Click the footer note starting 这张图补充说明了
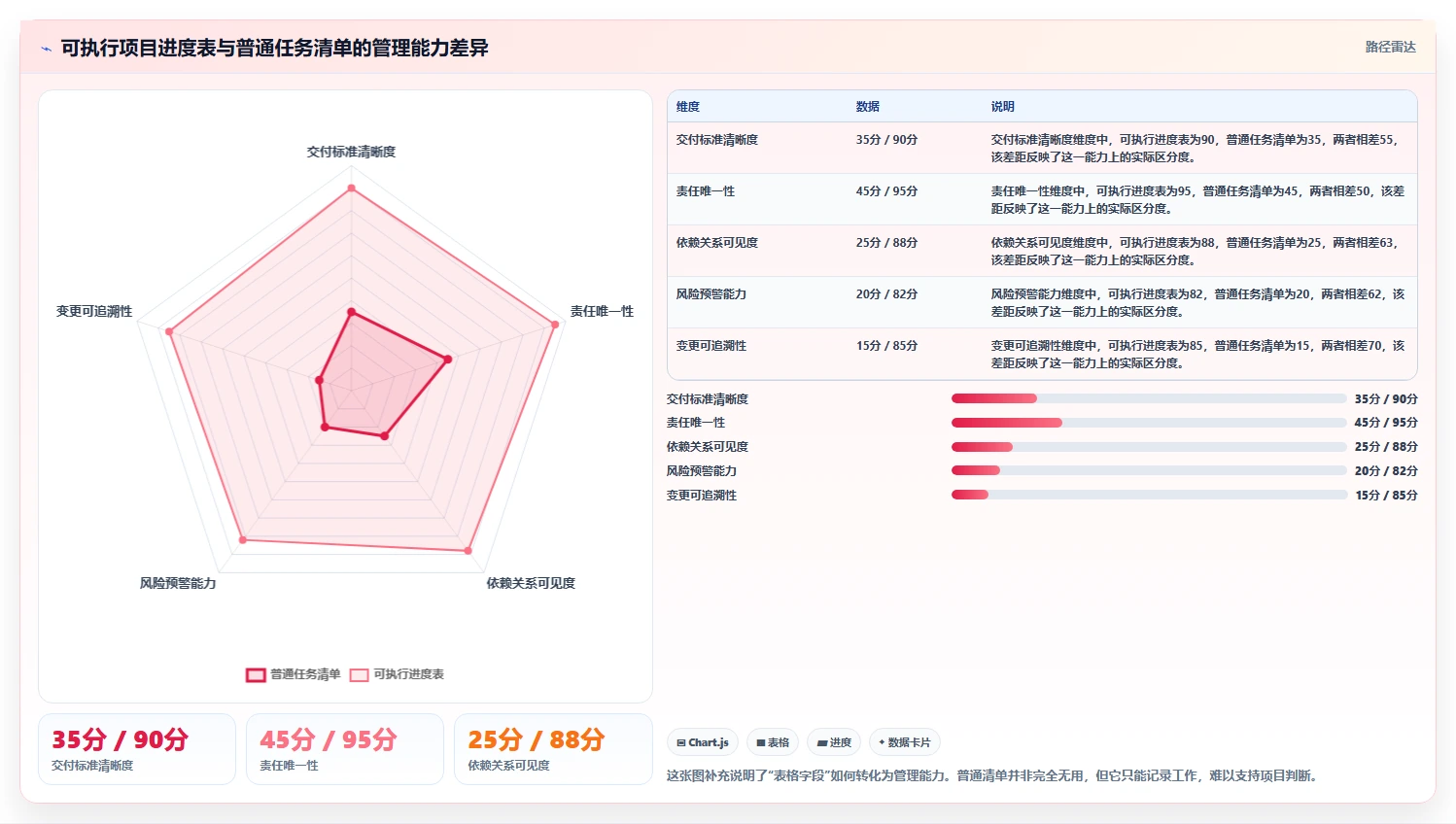Viewport: 1456px width, 824px height. 992,775
